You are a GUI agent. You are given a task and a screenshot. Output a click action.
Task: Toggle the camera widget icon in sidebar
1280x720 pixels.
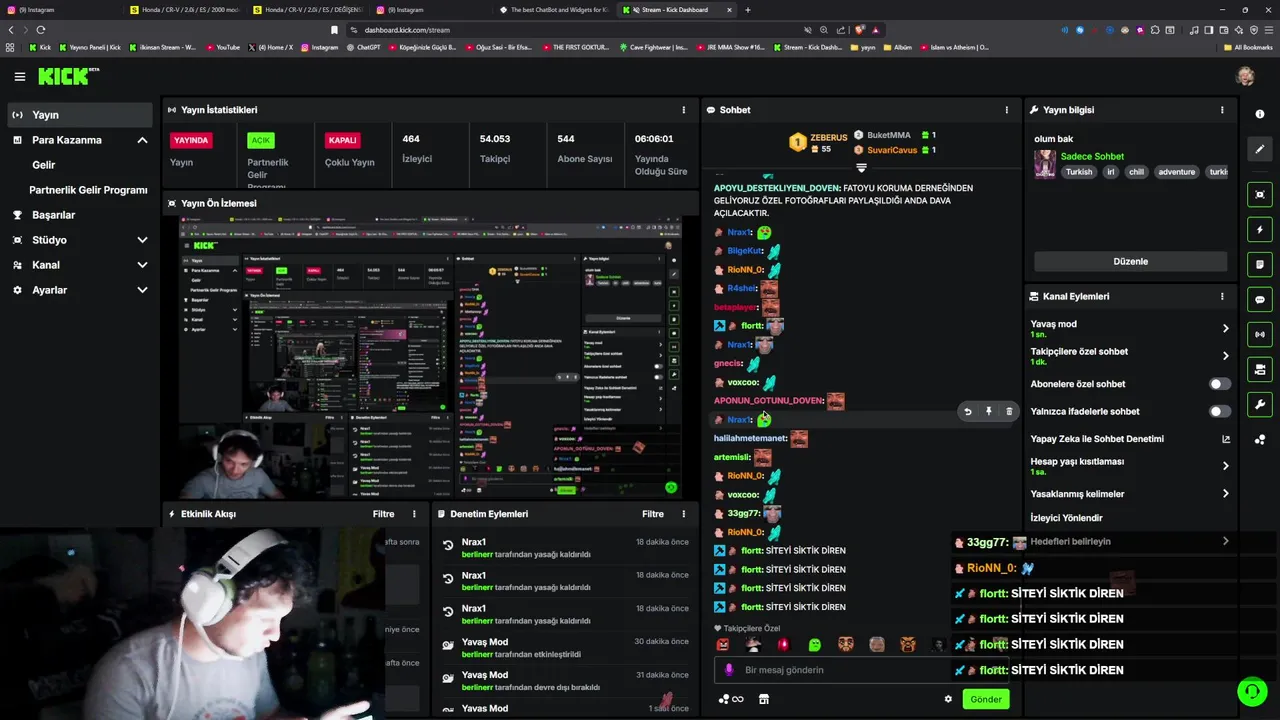click(x=1260, y=370)
